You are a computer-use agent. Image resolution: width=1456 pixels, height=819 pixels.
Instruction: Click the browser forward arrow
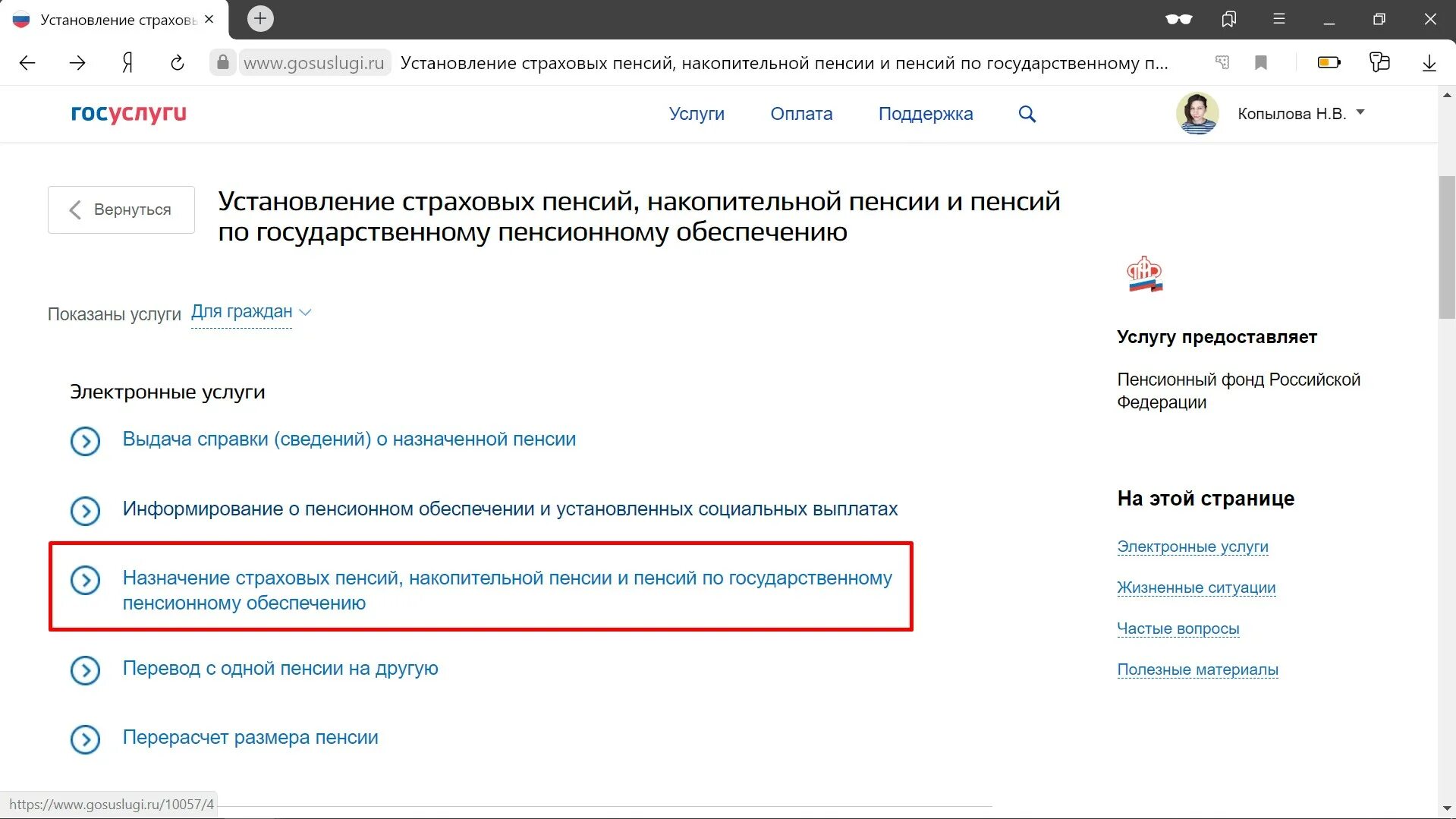coord(77,63)
